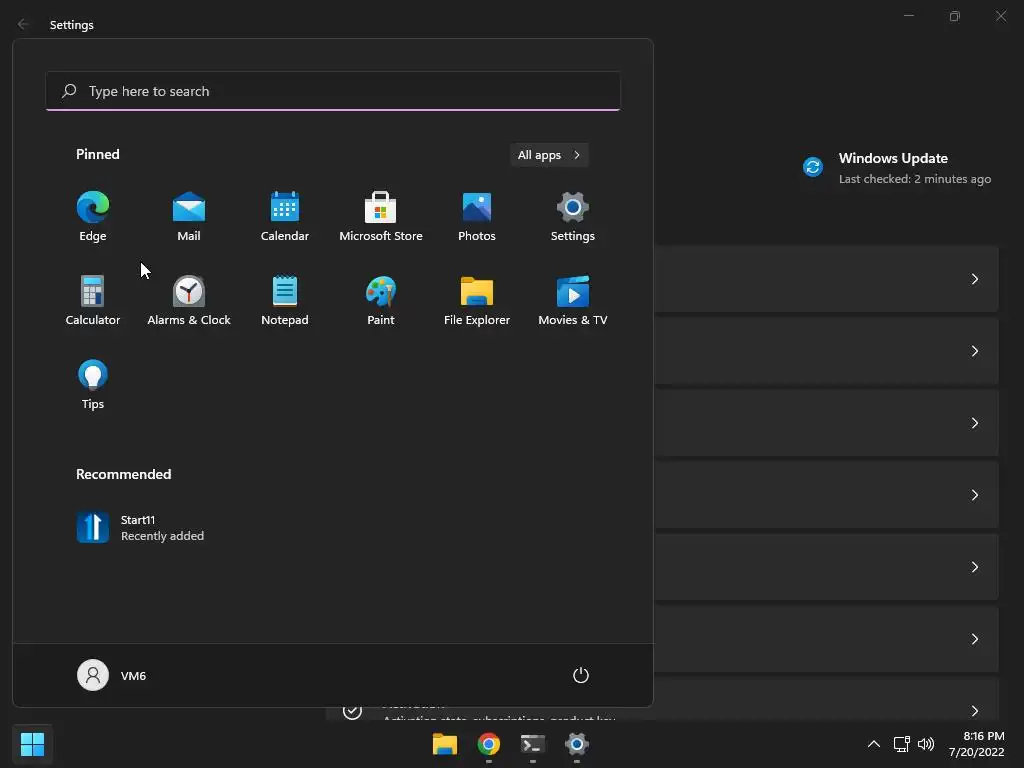Open the Edge browser from pinned apps
Viewport: 1024px width, 768px height.
coord(93,217)
